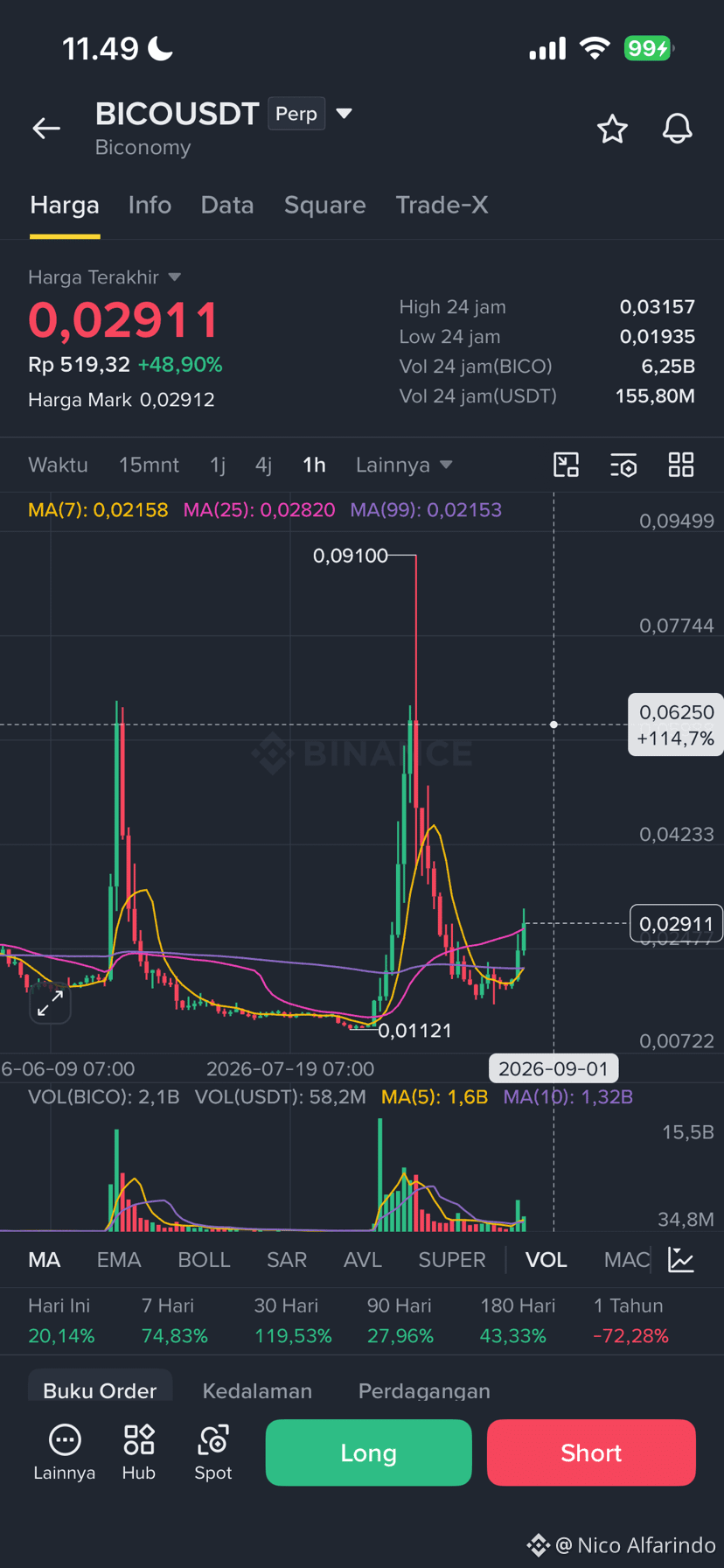Tap the VOL(BICO) 2,1B label
The image size is (724, 1568).
click(x=104, y=1096)
